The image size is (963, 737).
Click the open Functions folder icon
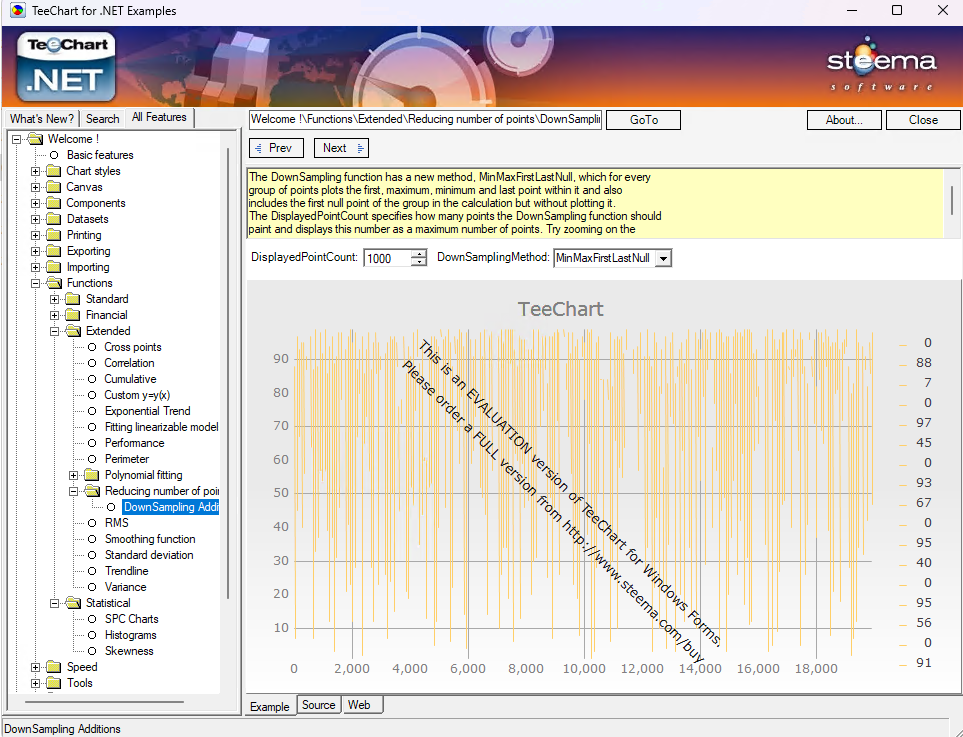coord(55,283)
